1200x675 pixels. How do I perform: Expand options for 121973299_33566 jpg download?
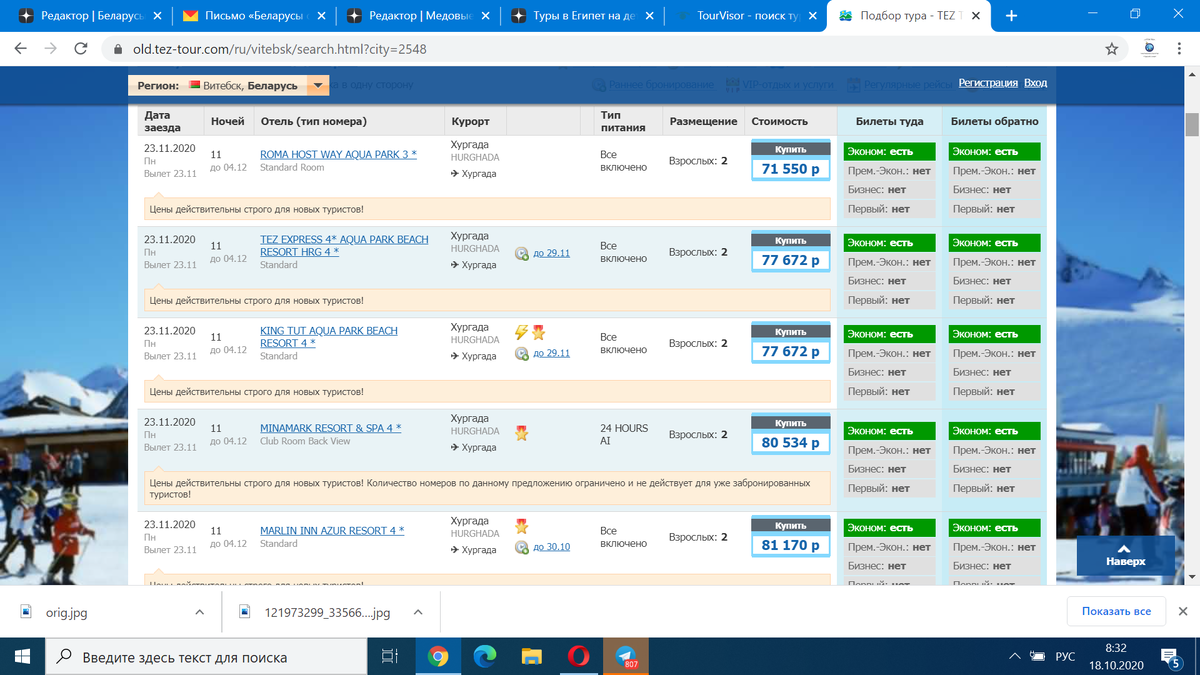click(418, 612)
